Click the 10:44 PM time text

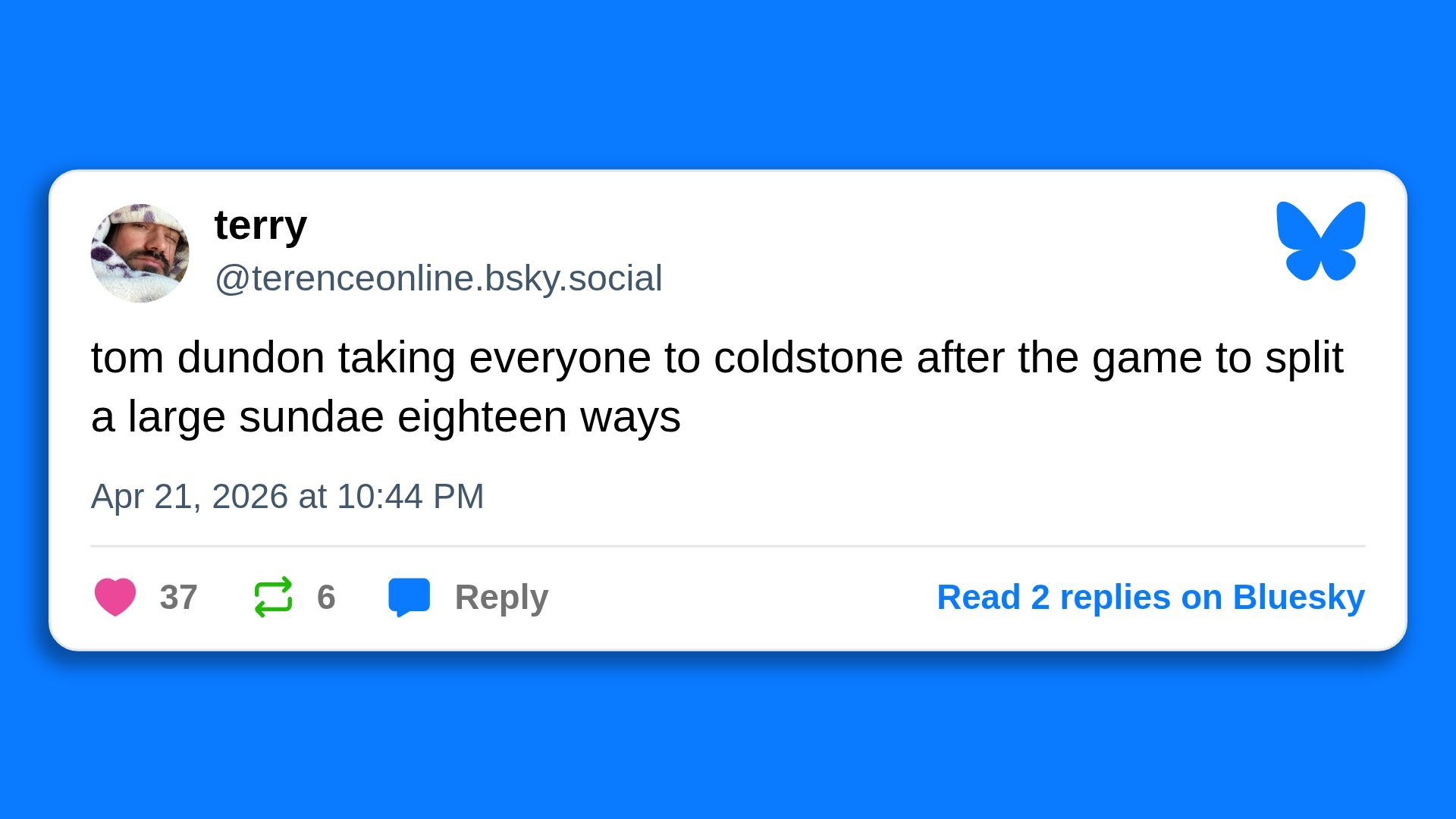(410, 497)
